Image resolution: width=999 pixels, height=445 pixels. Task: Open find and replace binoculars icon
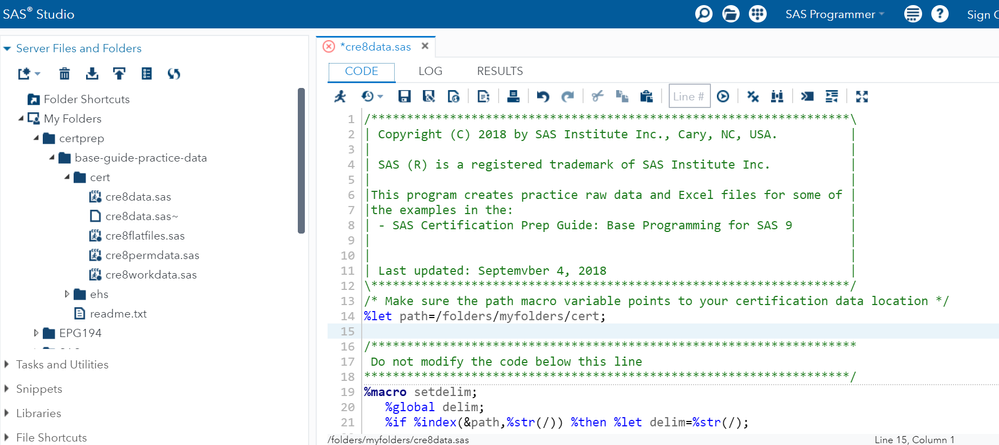[x=777, y=96]
